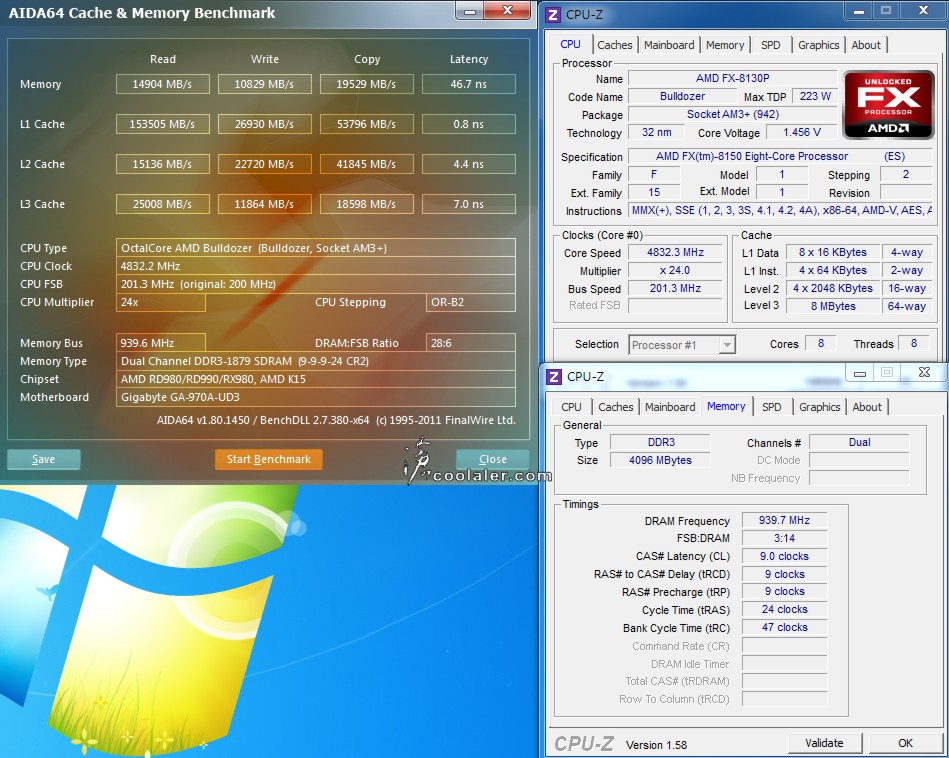Click the DRAM Frequency value 939.7 MHz
Image resolution: width=949 pixels, height=758 pixels.
[784, 520]
